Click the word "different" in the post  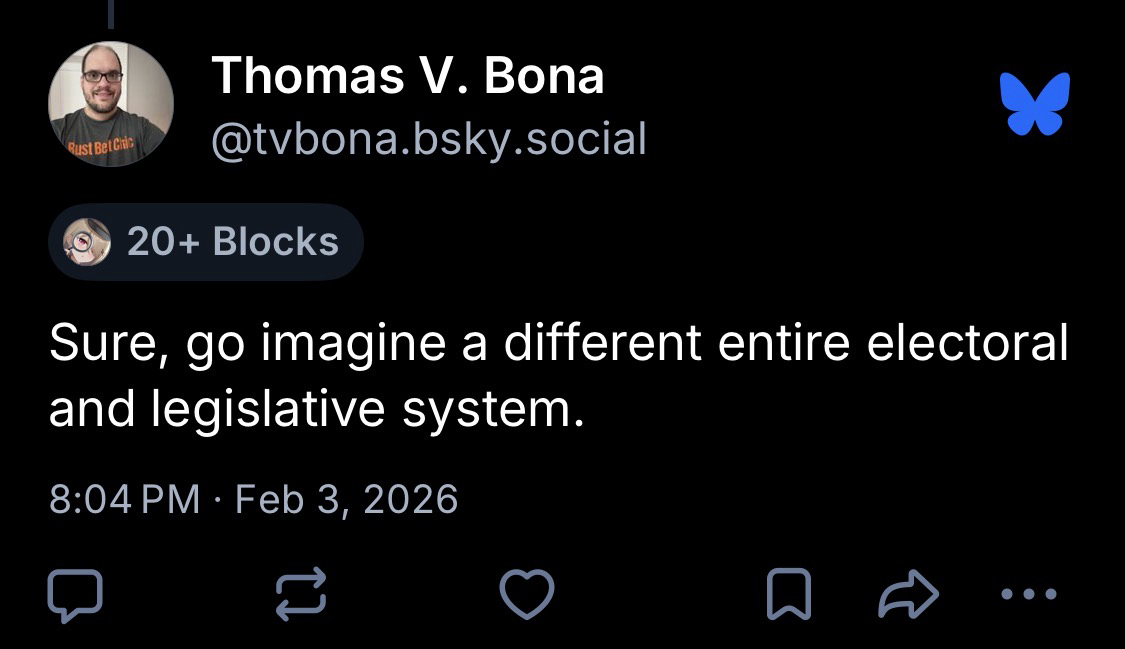pyautogui.click(x=604, y=344)
